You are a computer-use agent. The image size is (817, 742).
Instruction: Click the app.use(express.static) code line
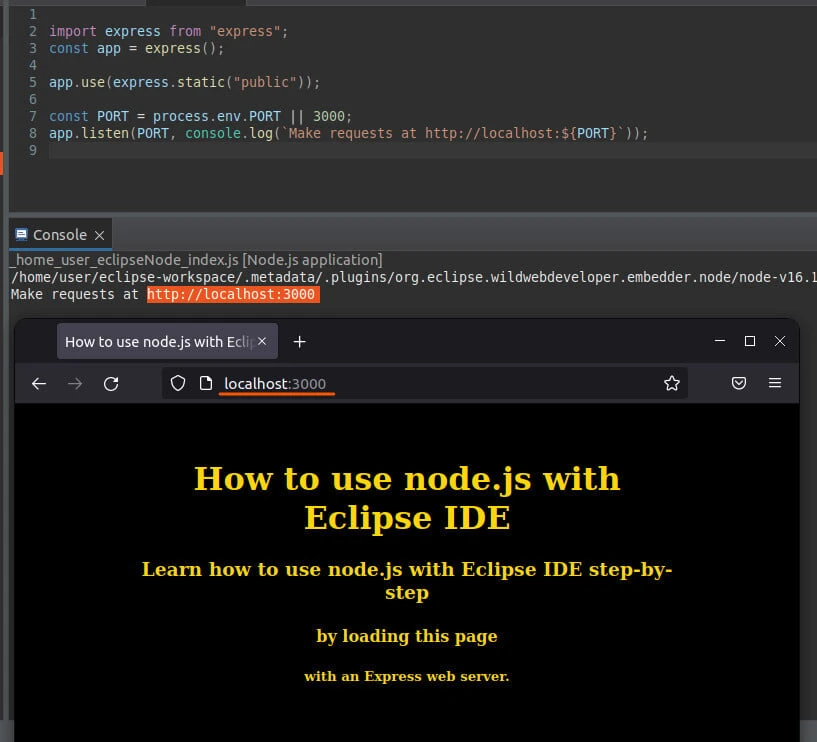[x=184, y=82]
